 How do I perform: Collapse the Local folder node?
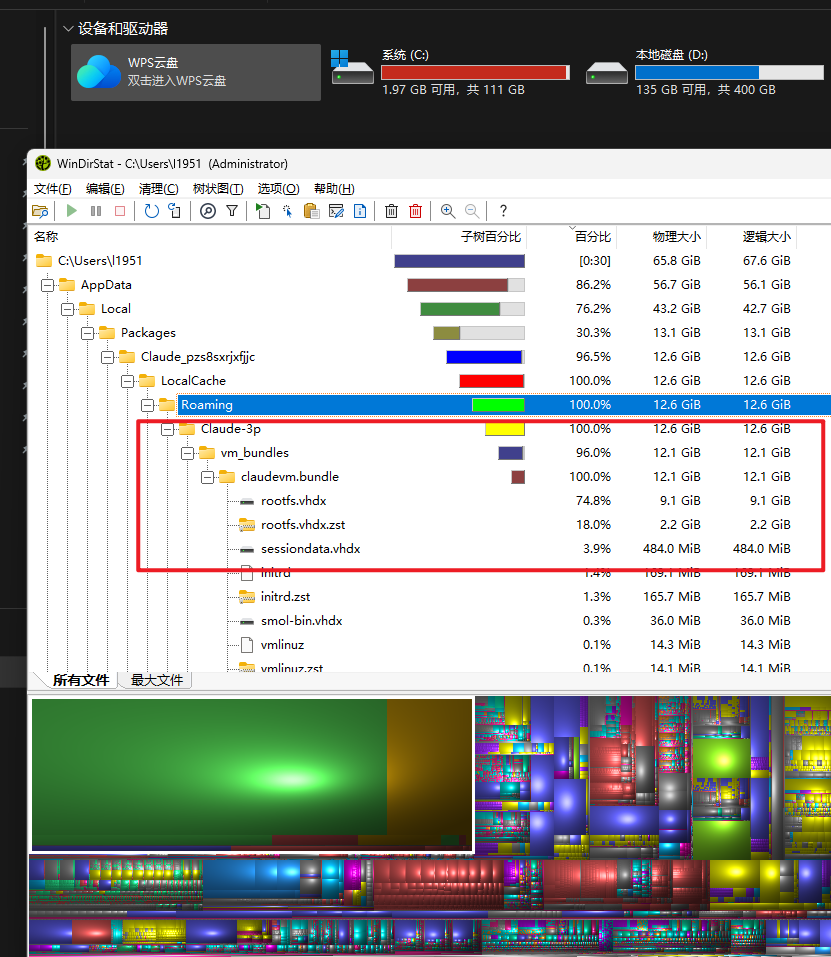[68, 309]
